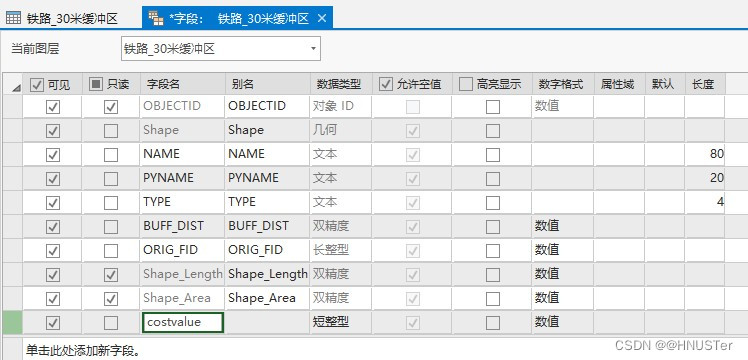Viewport: 748px width, 360px height.
Task: Click the ORIG_FID alias cell
Action: (267, 250)
